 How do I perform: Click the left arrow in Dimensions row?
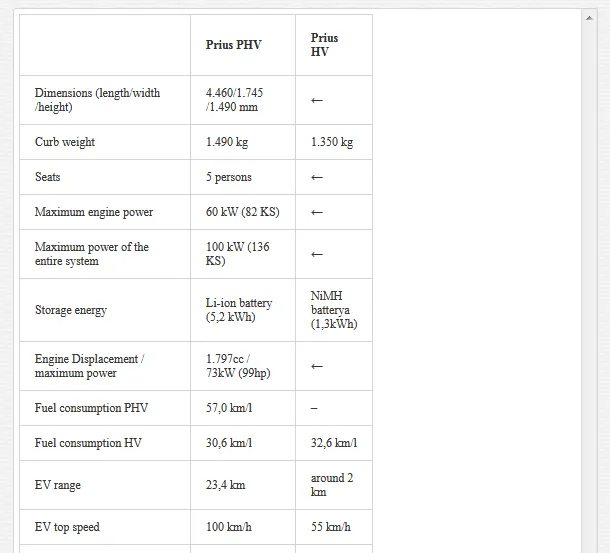point(317,100)
